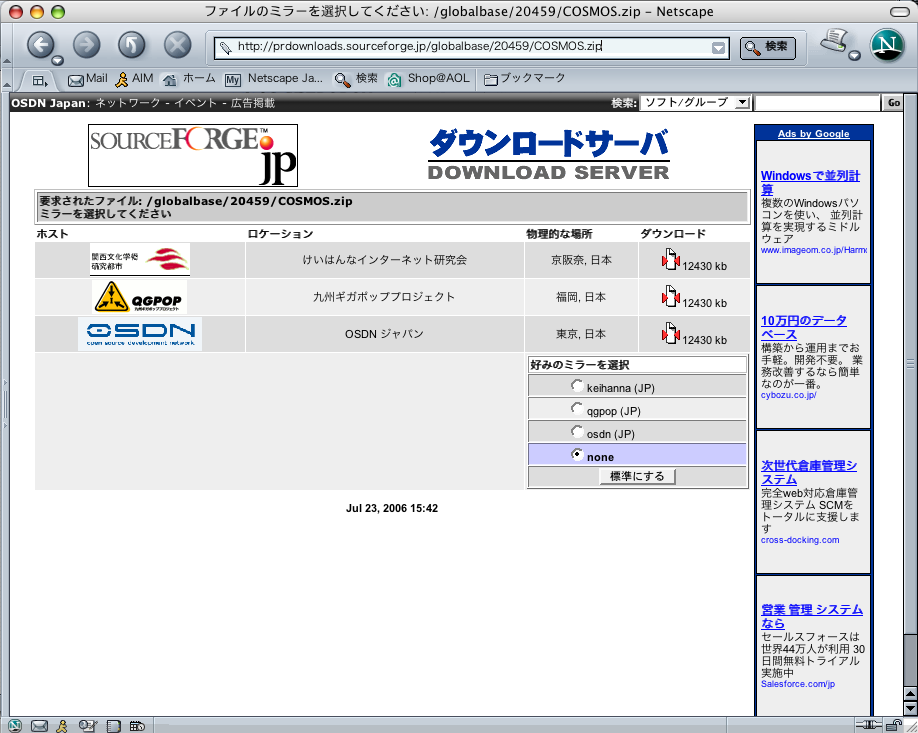918x733 pixels.
Task: Select the none mirror radio button
Action: [x=577, y=454]
